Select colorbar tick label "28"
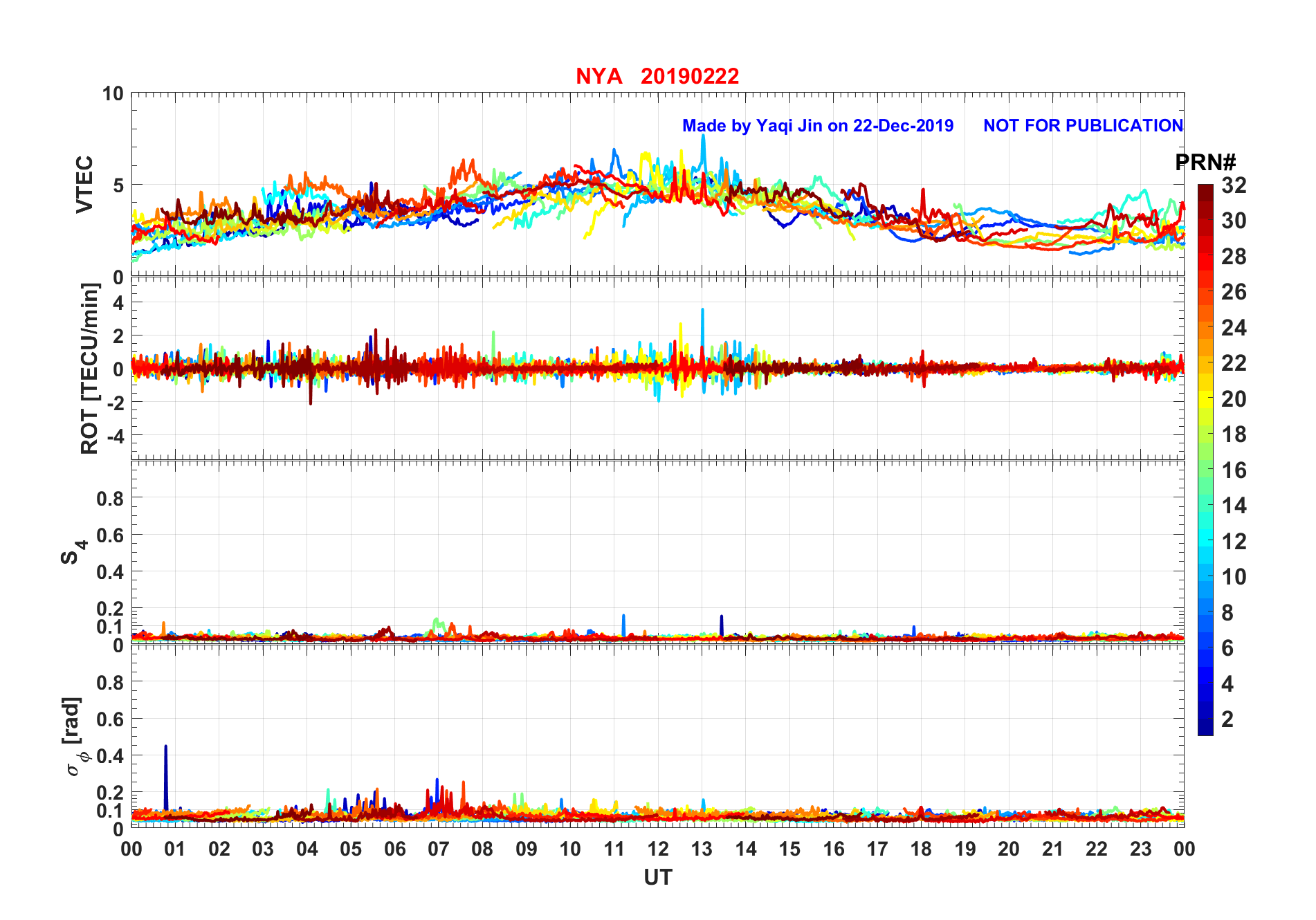 [1234, 257]
